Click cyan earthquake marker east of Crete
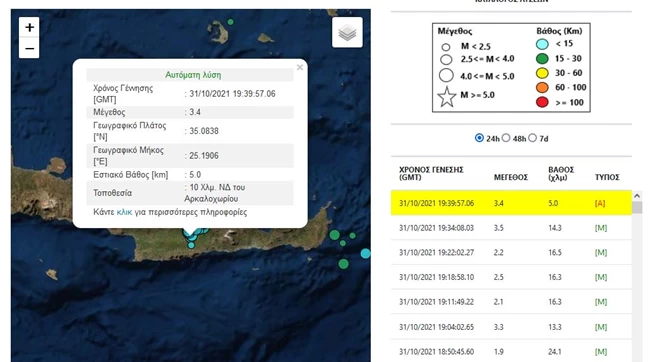650x362 pixels. point(365,253)
